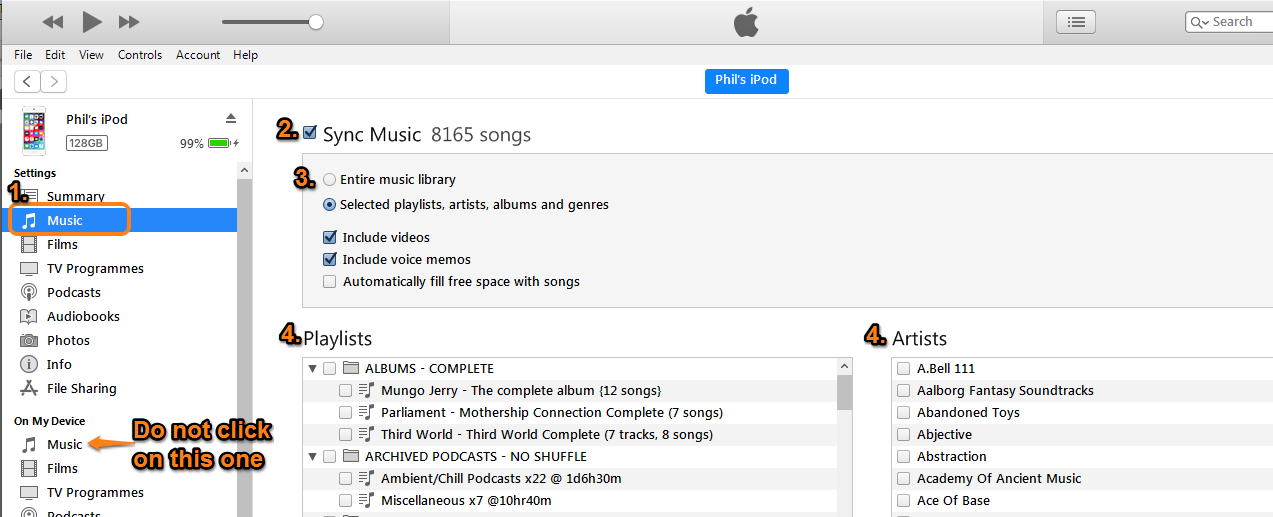Eject Phil's iPod with the eject icon
1273x517 pixels.
click(230, 118)
